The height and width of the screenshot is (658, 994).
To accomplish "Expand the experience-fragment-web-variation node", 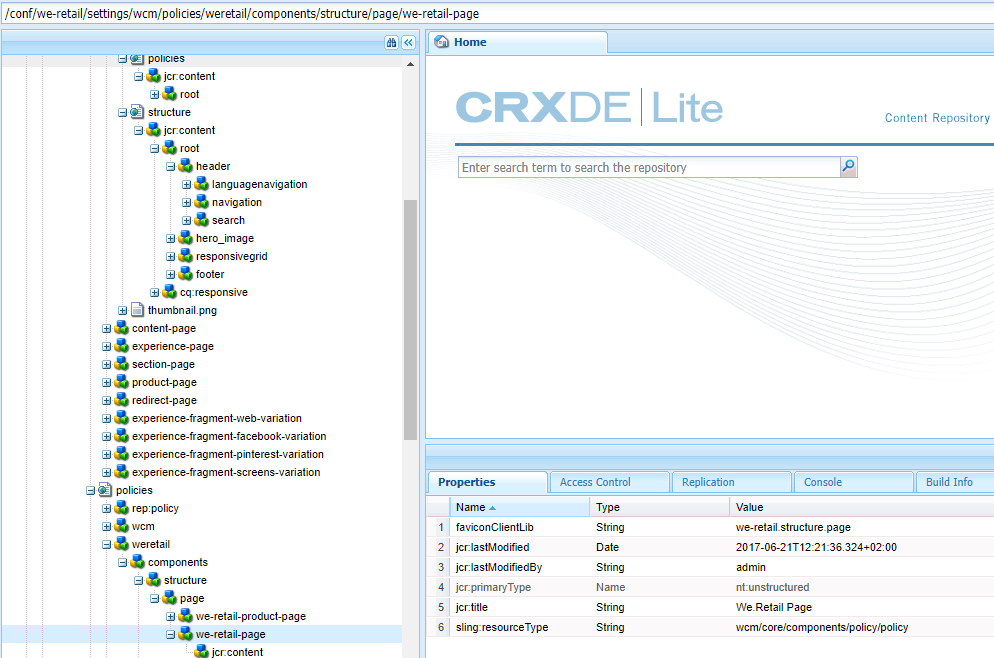I will point(106,418).
